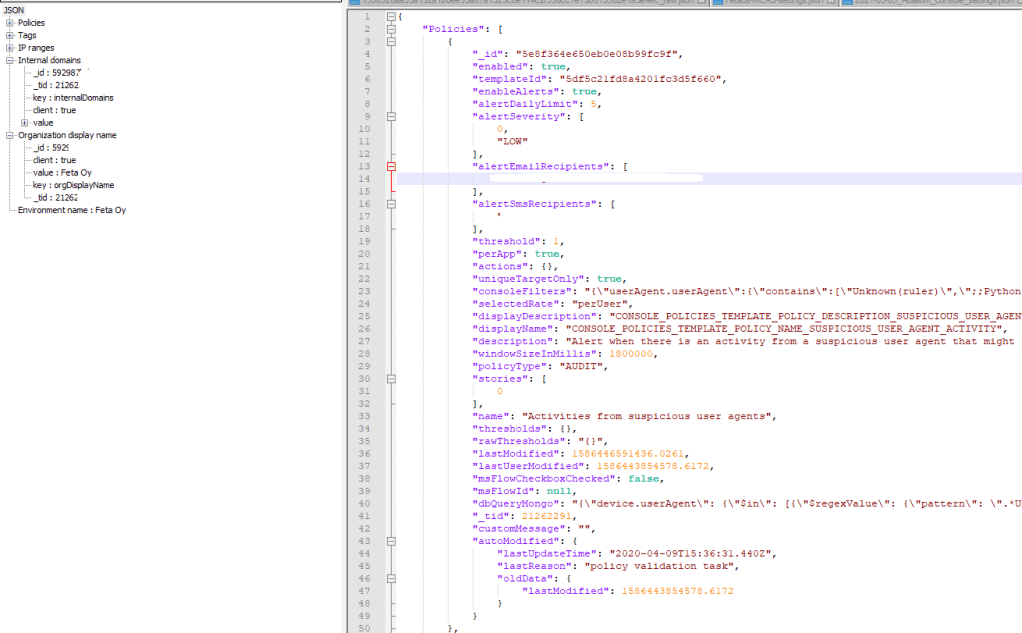Screen dimensions: 1022x633
Task: Fold the "Policies" array on line 2
Action: (x=391, y=29)
